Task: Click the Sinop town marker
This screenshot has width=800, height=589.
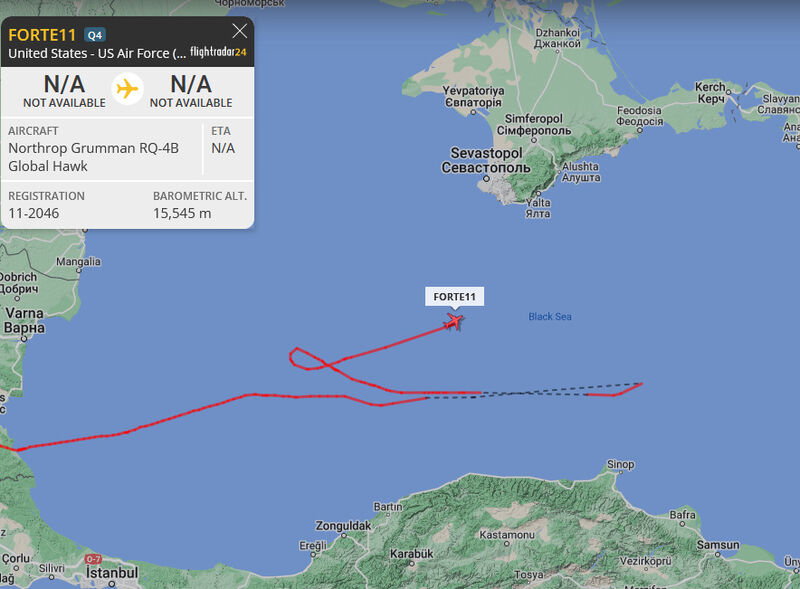Action: pyautogui.click(x=620, y=472)
